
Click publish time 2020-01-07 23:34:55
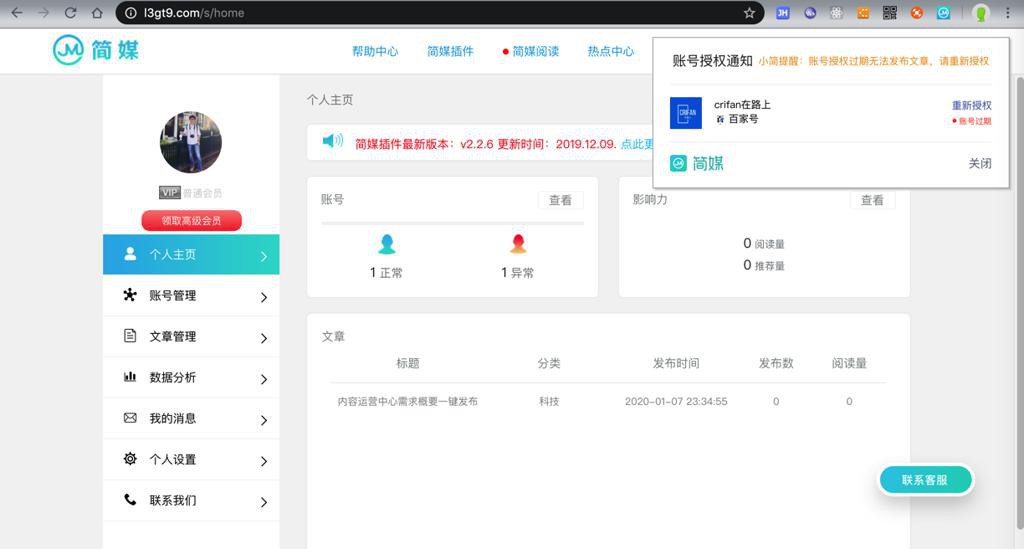point(676,401)
